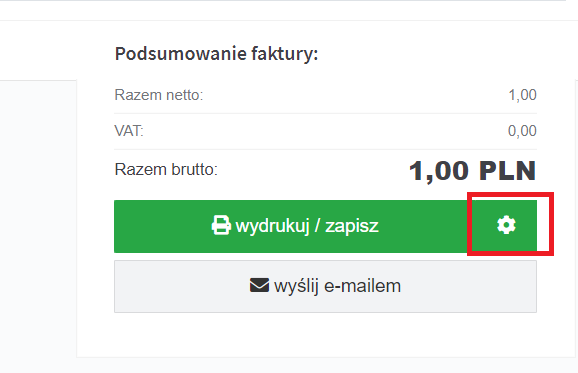The height and width of the screenshot is (373, 578).
Task: Click the word e-mailem on gray button
Action: [362, 286]
